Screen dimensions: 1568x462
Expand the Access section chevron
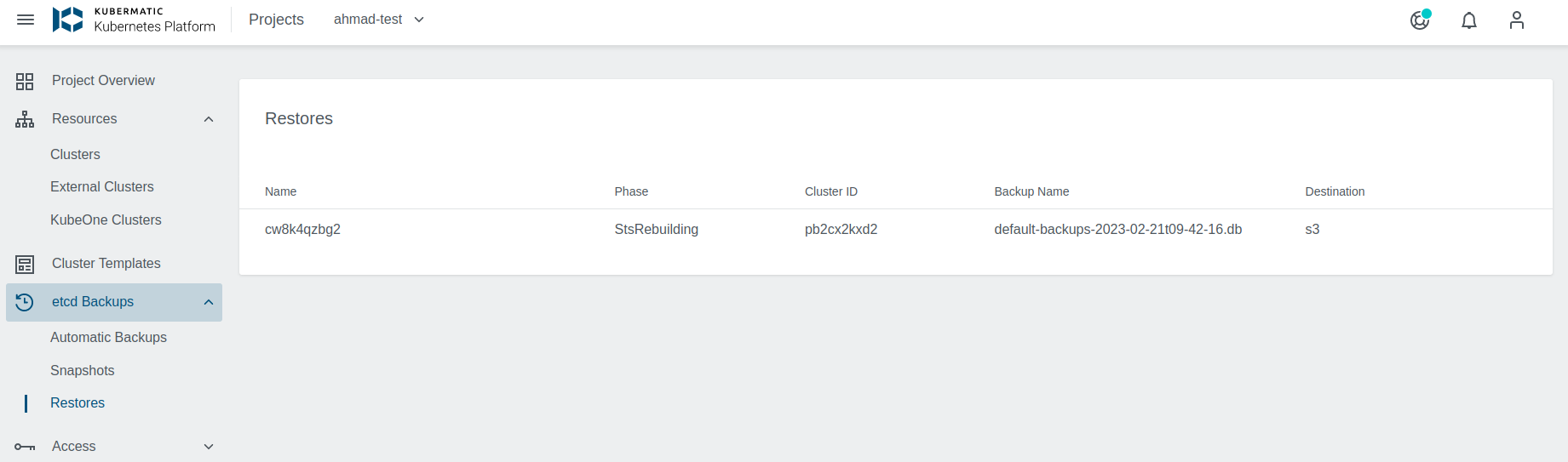[x=209, y=447]
